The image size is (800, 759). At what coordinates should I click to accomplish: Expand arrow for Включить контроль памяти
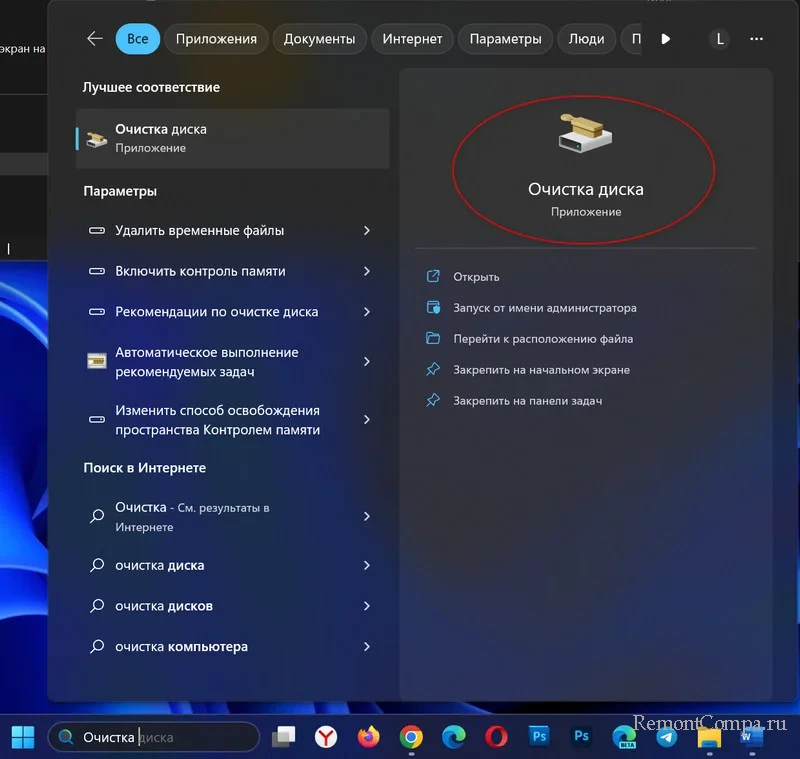pos(367,271)
